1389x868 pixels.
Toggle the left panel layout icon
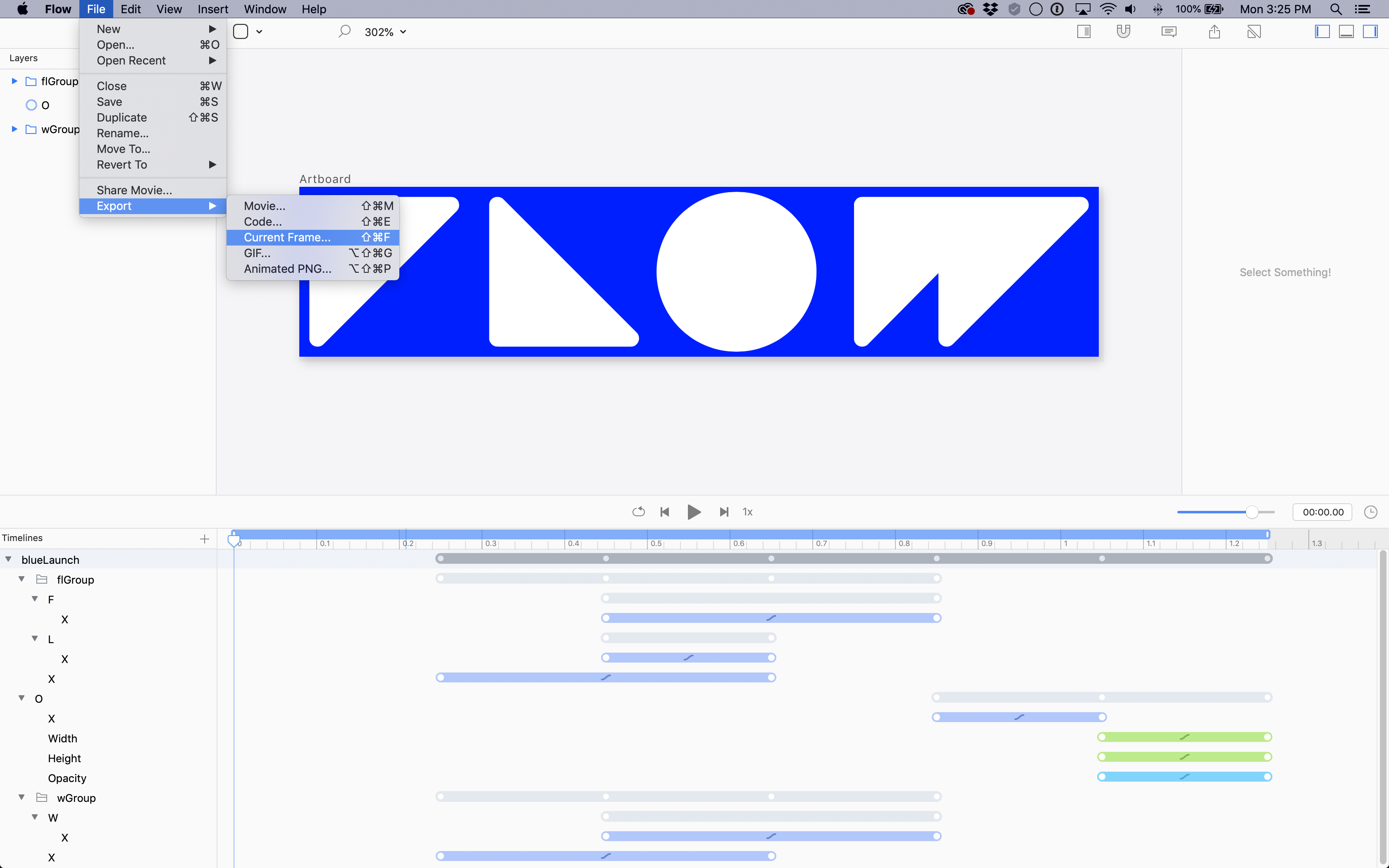1322,31
